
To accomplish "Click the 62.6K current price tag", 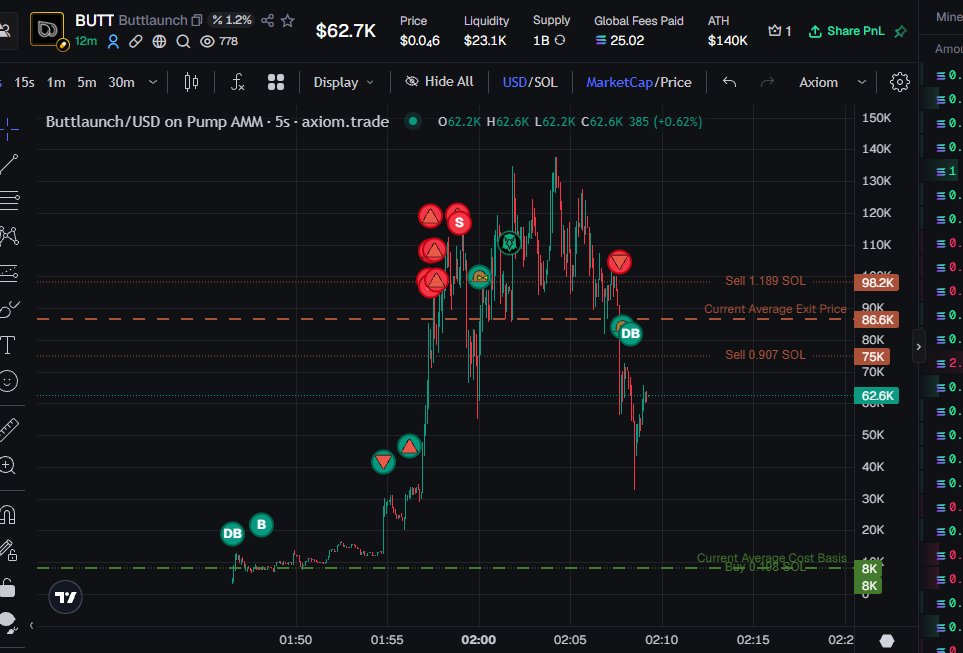I will point(877,396).
